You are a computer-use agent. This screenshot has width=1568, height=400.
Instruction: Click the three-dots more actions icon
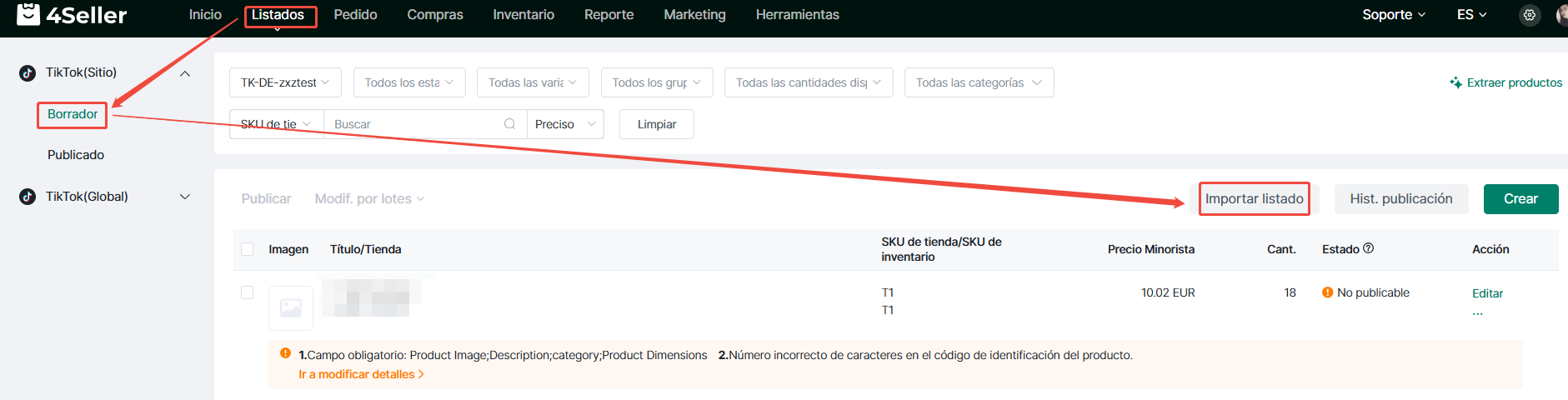[1478, 313]
